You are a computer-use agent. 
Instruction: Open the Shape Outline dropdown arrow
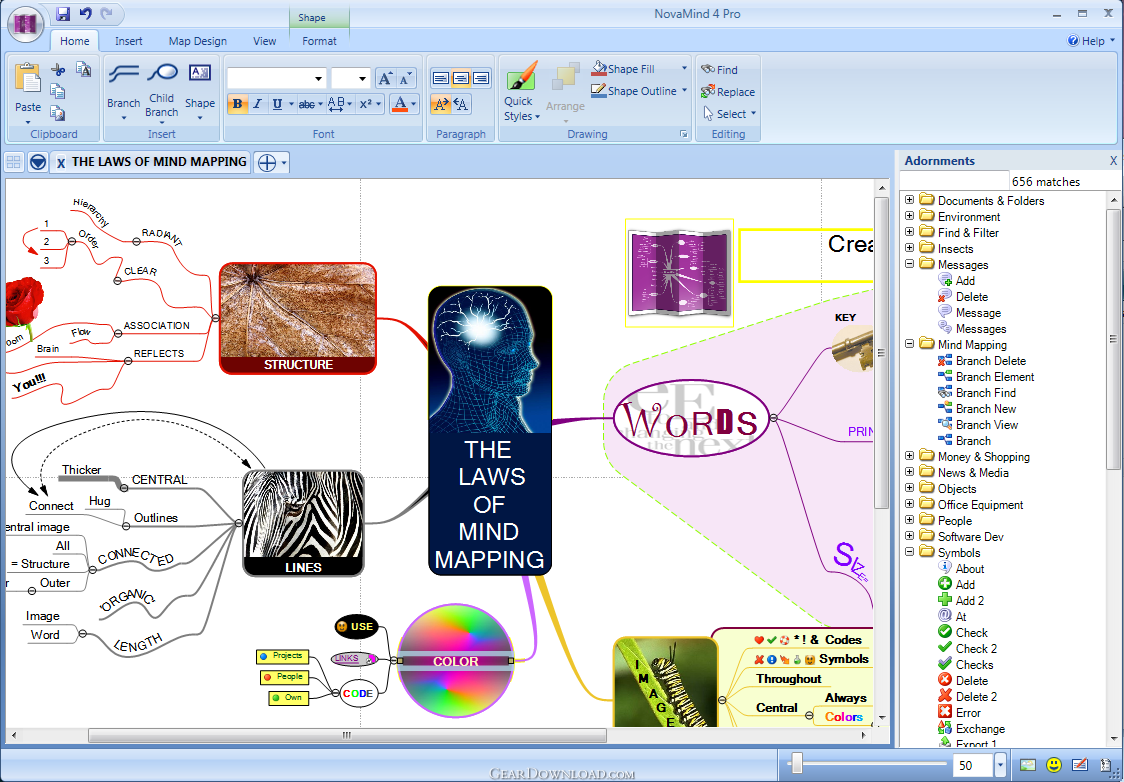[685, 90]
